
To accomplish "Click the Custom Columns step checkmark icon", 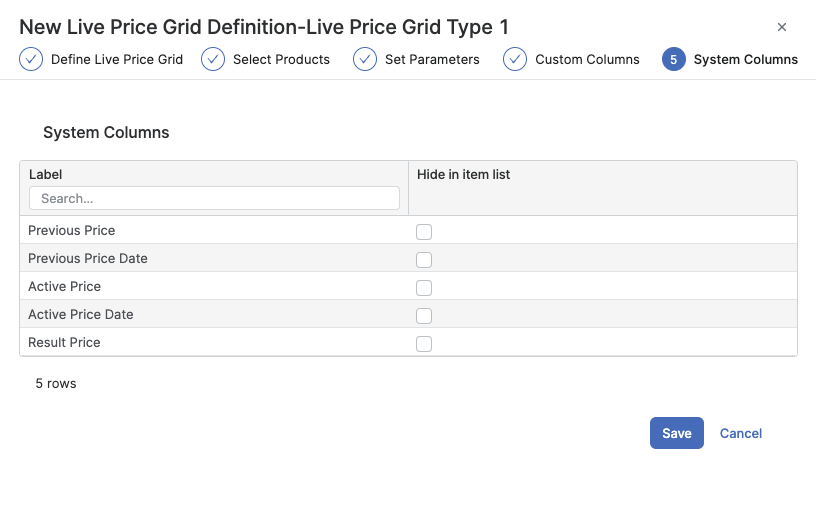I will 515,59.
